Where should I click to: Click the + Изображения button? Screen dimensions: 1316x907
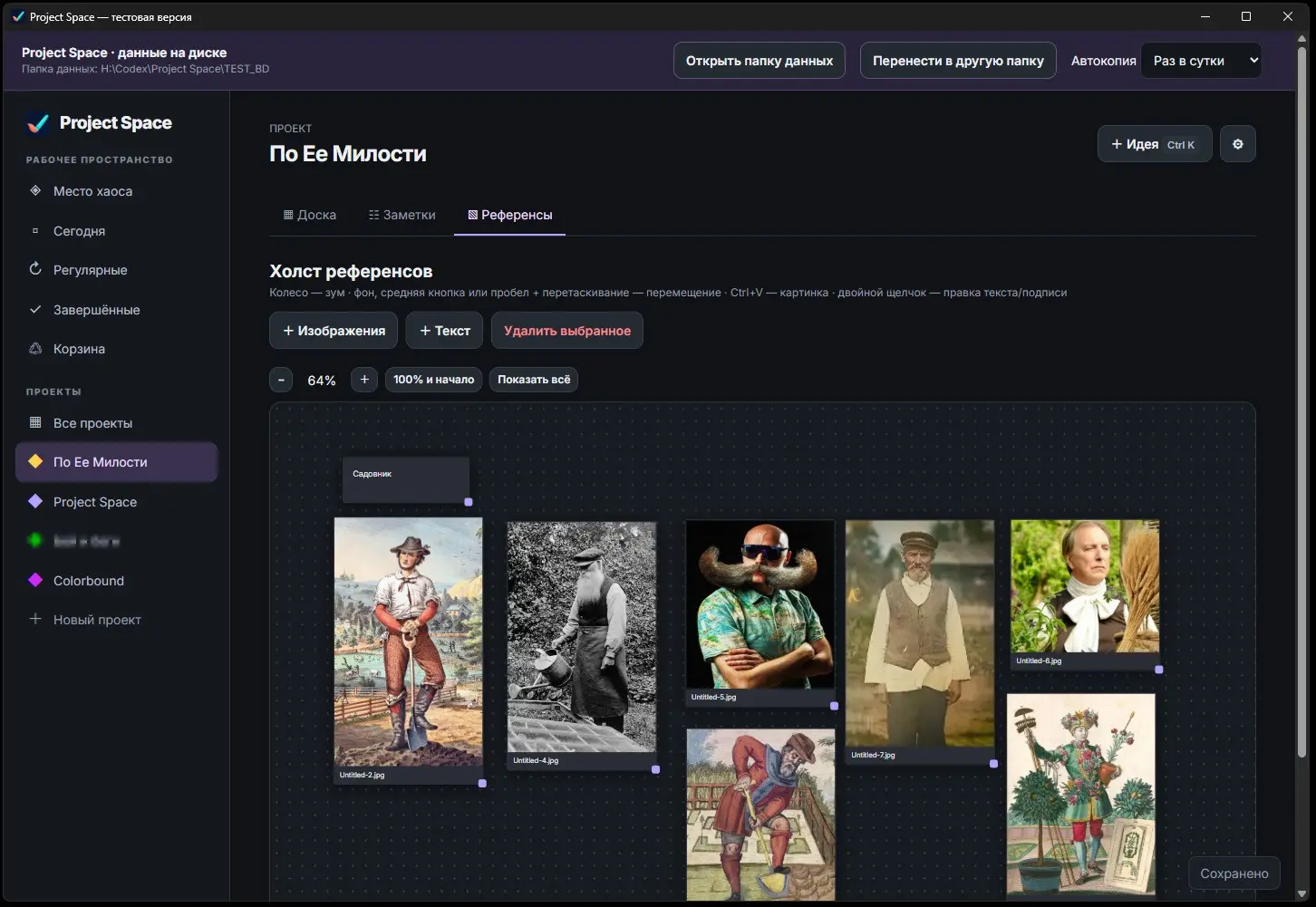334,331
